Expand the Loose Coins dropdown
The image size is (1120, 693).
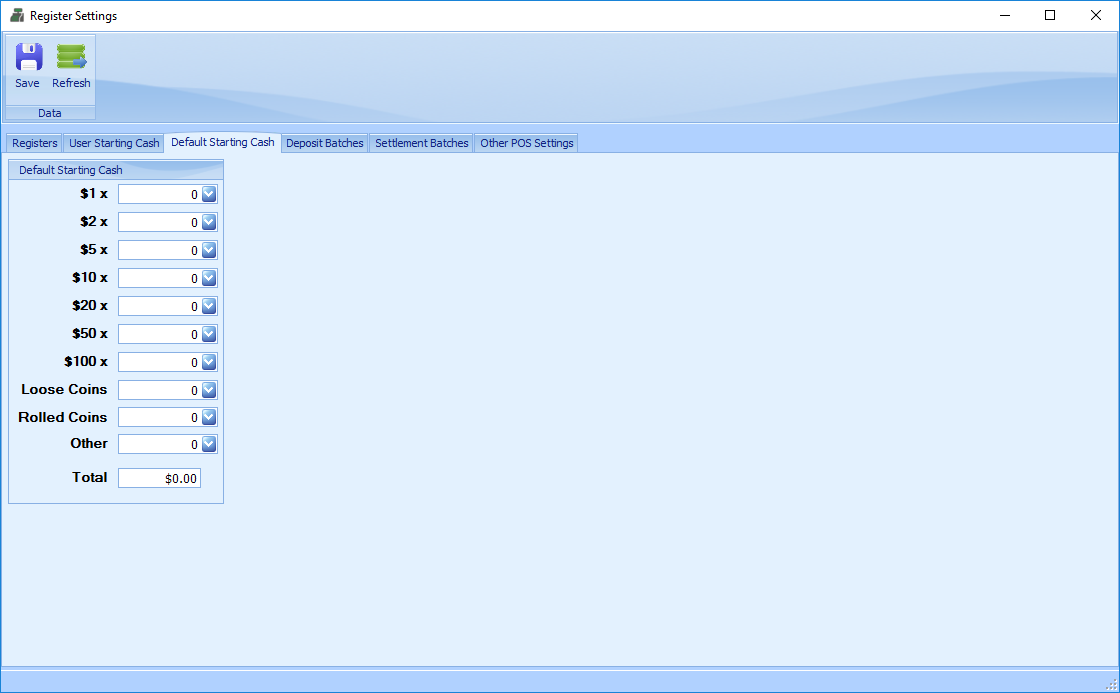[209, 390]
